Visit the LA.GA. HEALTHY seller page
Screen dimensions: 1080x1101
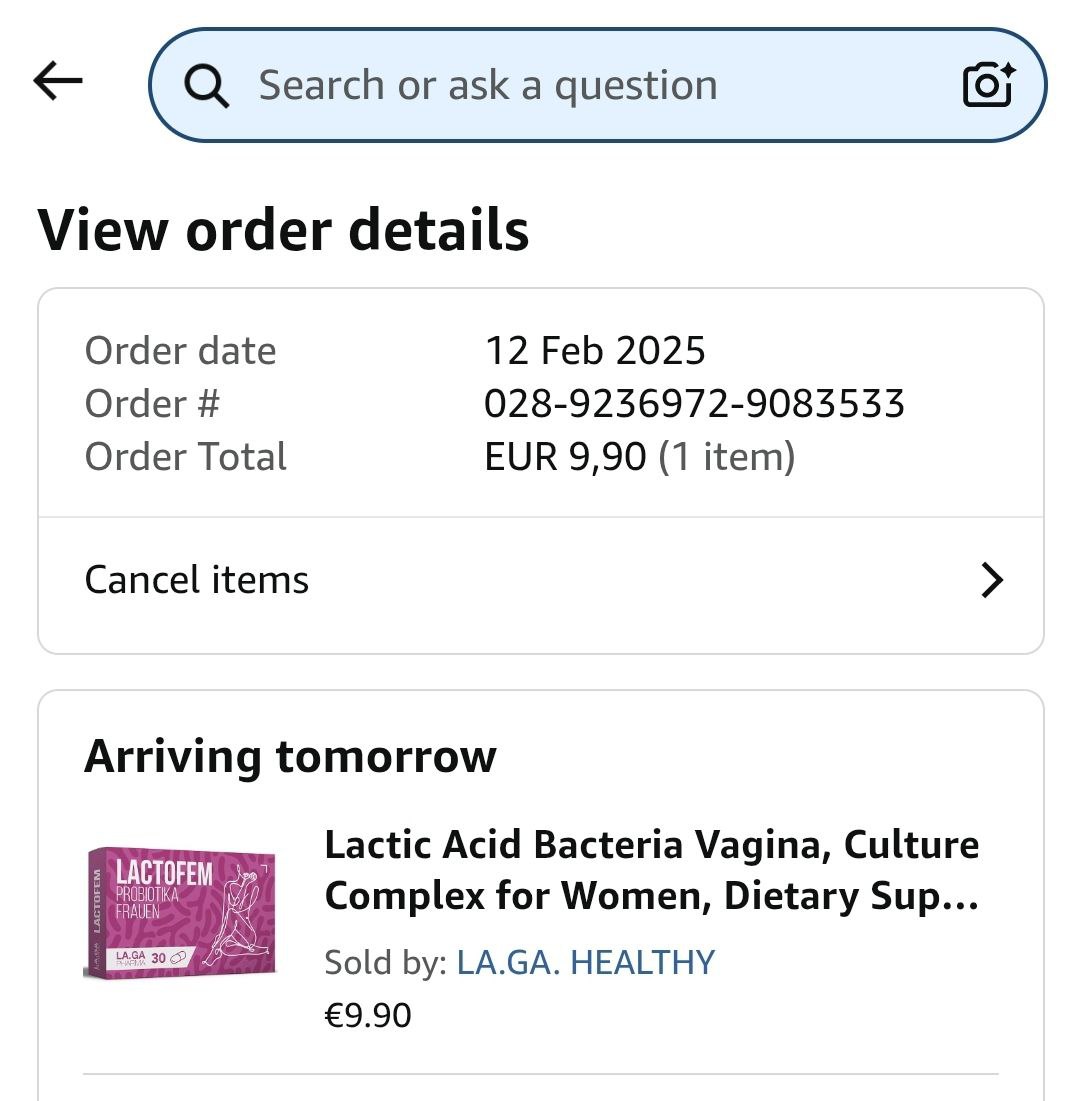coord(585,962)
